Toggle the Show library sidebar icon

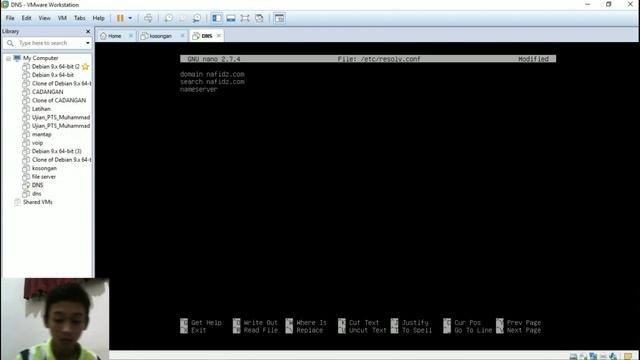tap(217, 18)
